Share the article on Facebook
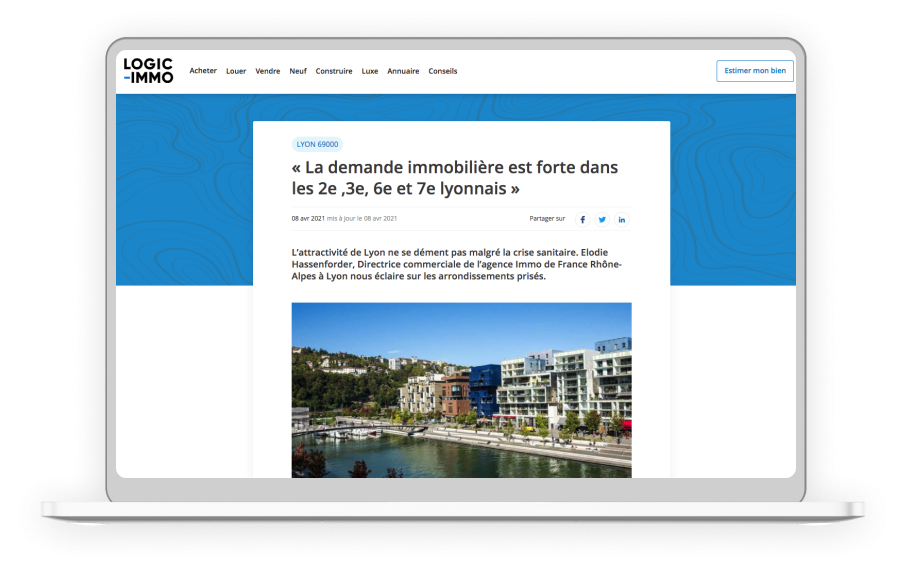 click(x=583, y=220)
